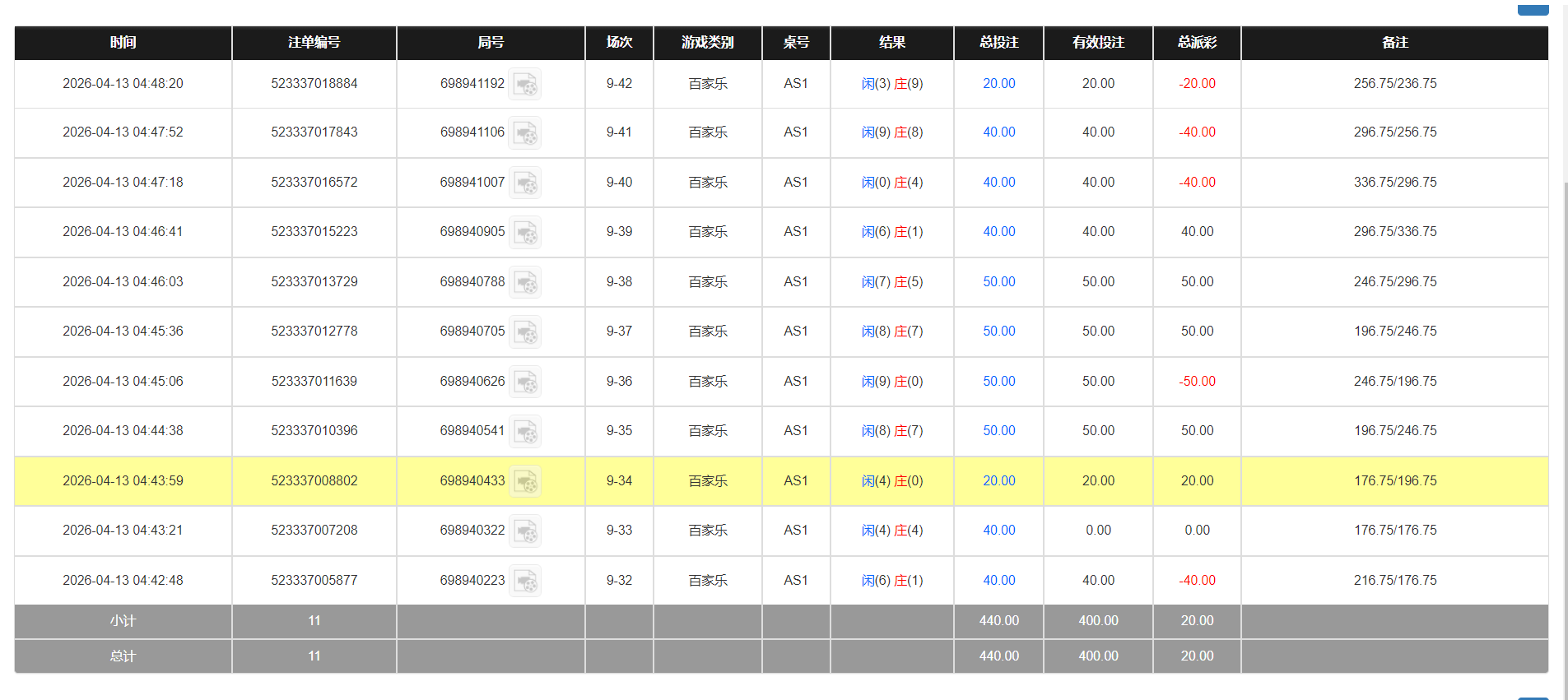This screenshot has height=700, width=1568.
Task: View the replay for round 698940788
Action: [525, 282]
